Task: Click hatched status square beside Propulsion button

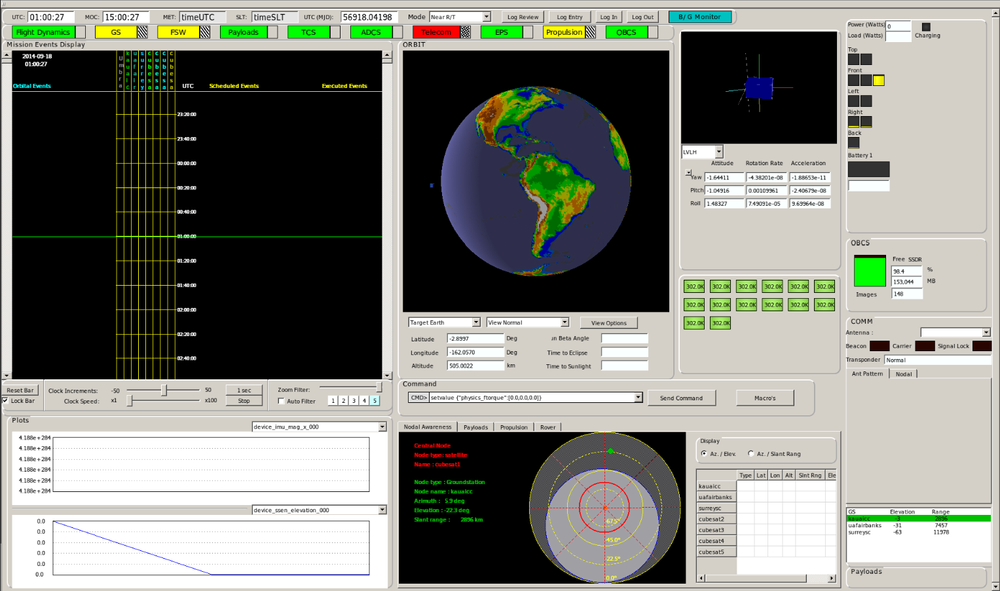Action: click(x=591, y=32)
